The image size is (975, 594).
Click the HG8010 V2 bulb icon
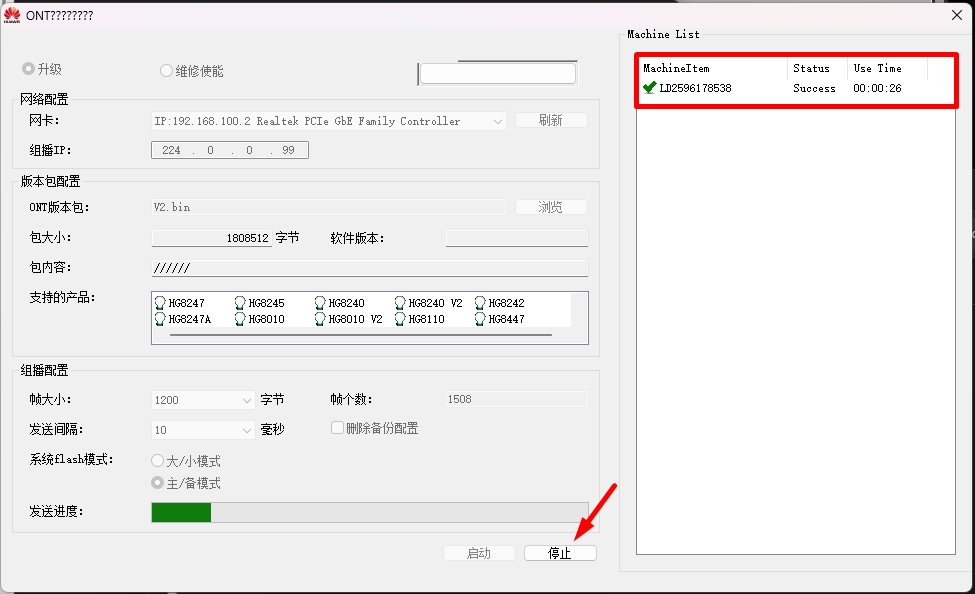click(320, 320)
